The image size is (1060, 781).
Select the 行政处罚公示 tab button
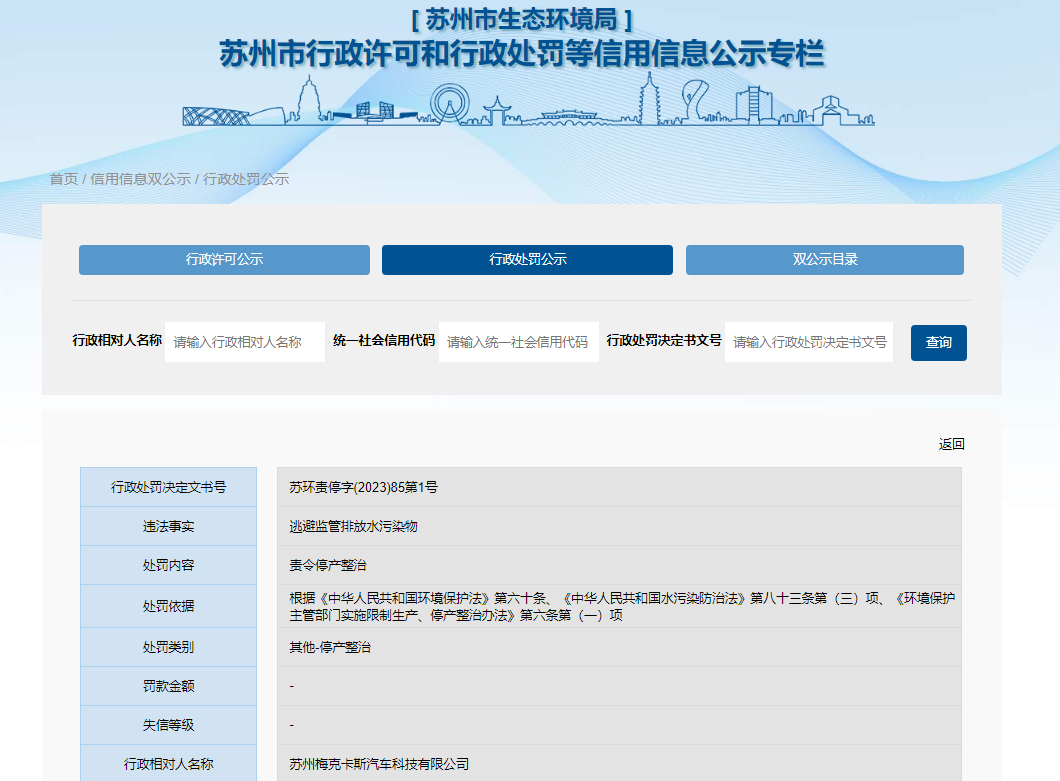(527, 260)
